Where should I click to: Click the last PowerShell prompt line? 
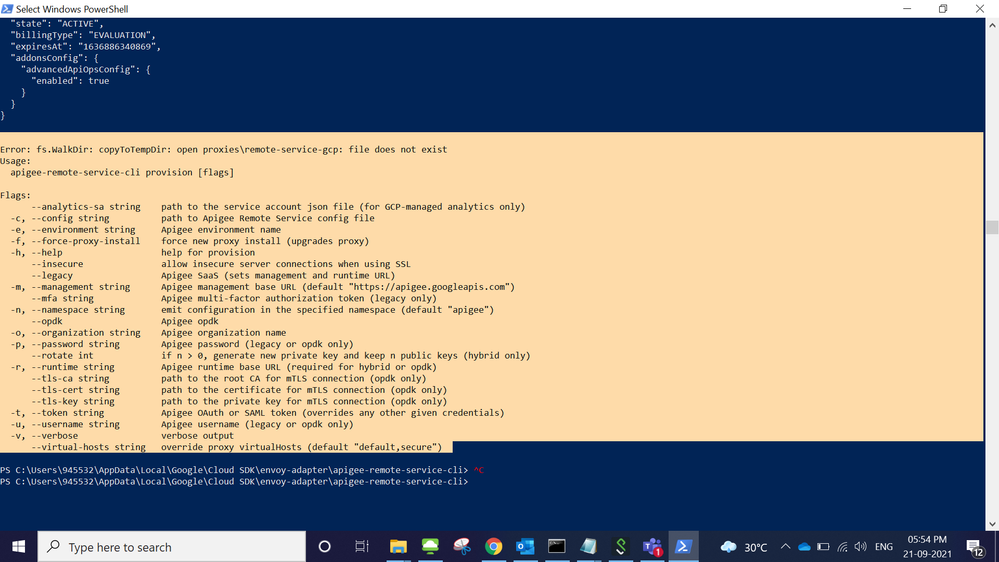click(234, 482)
